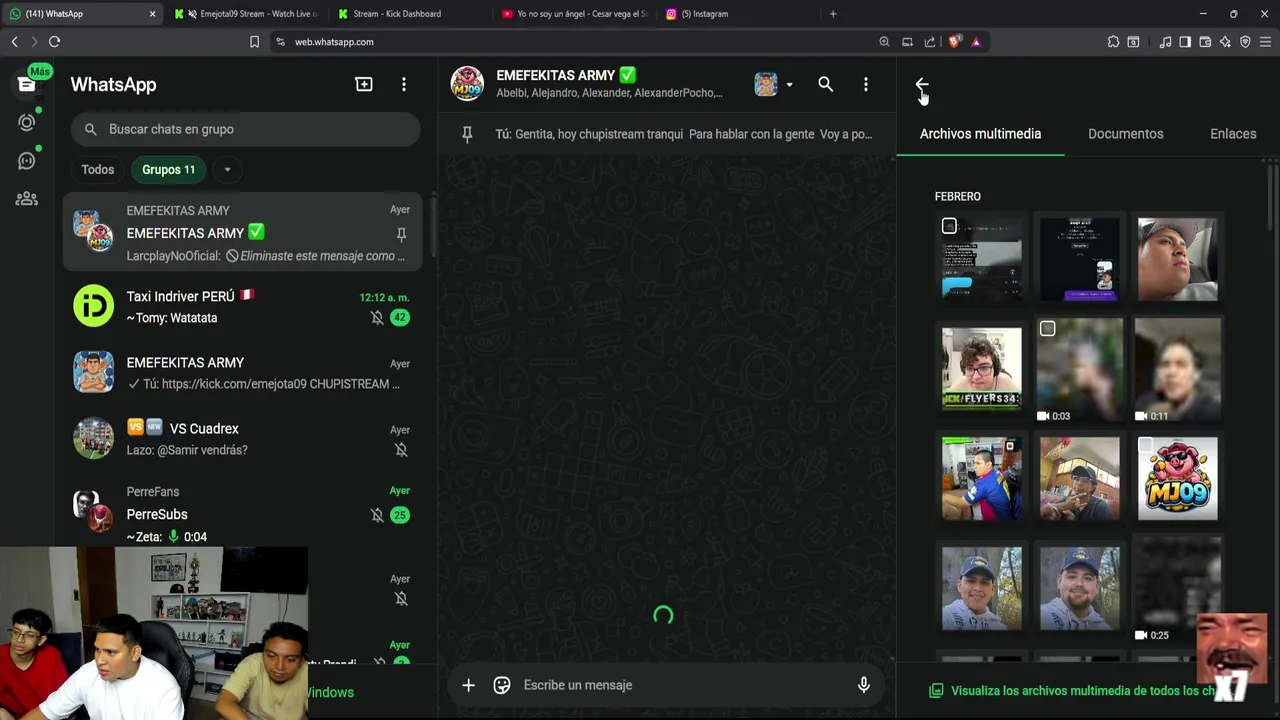Open PerreSubs chat in PerreFans

pos(242,513)
